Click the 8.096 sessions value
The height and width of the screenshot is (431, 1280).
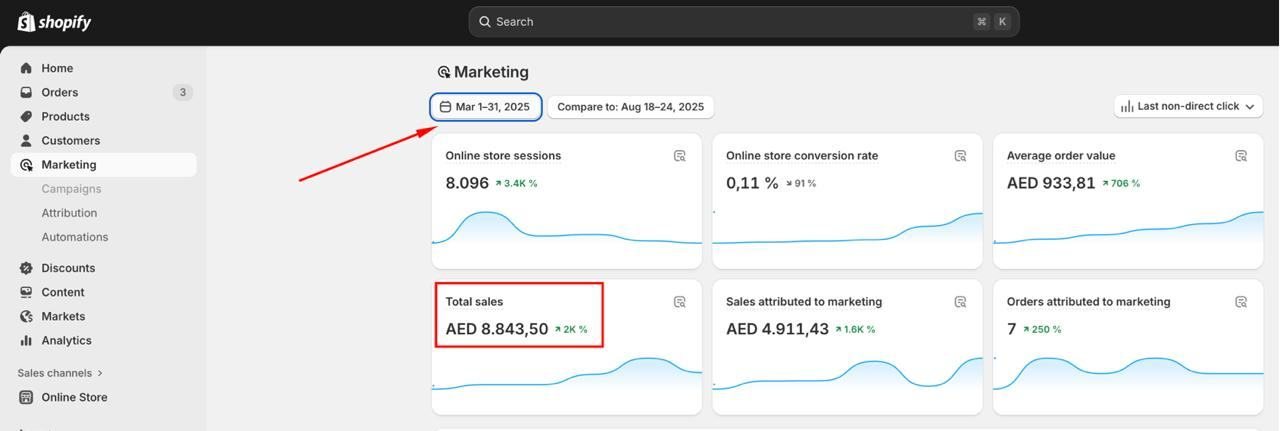[x=467, y=183]
